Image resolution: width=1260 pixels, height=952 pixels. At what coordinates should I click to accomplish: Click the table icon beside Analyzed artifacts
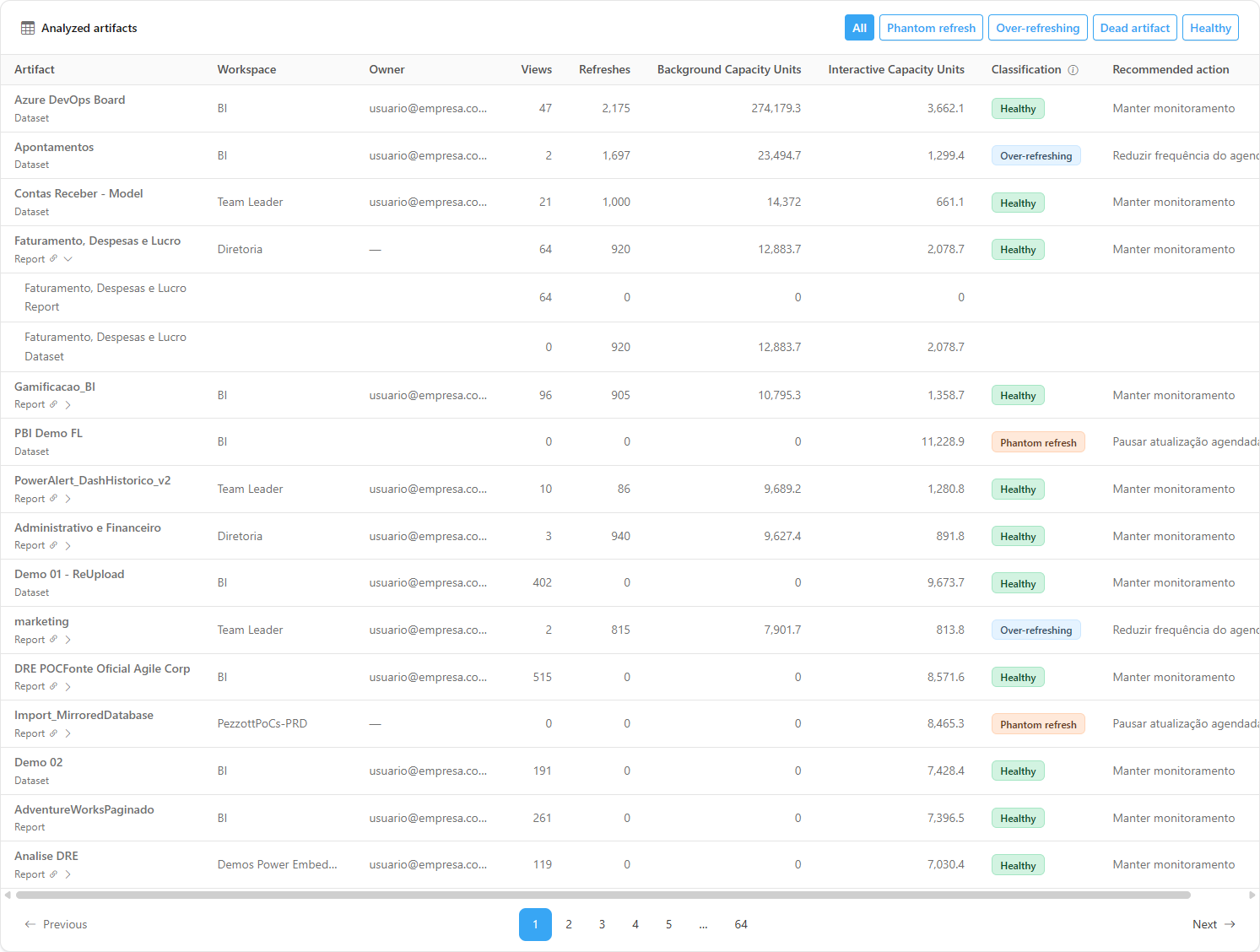28,28
